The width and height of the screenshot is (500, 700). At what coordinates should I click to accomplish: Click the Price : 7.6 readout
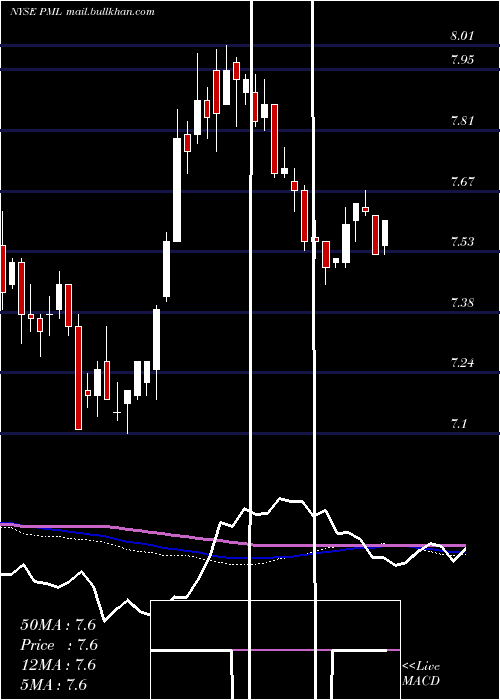[x=59, y=645]
